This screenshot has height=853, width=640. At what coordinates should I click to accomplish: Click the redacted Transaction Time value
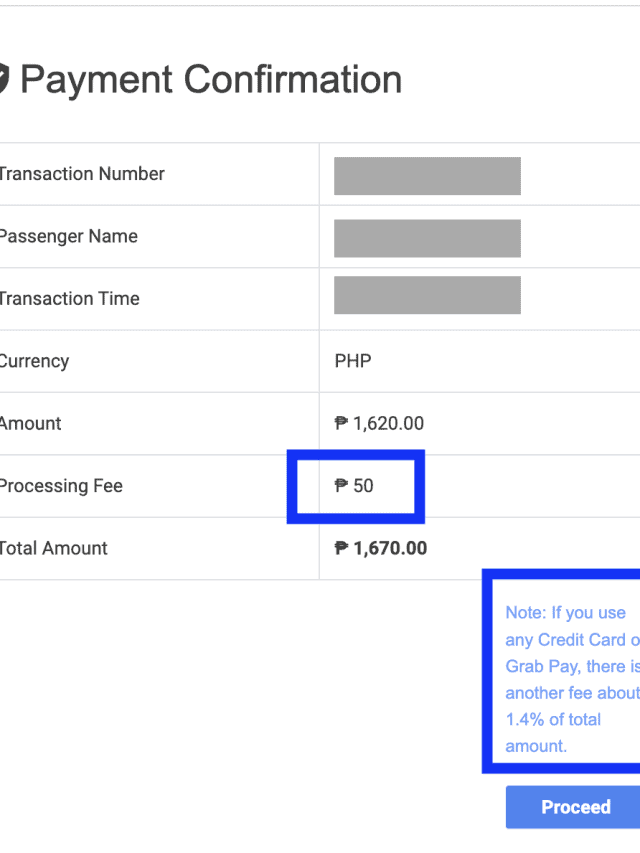427,296
